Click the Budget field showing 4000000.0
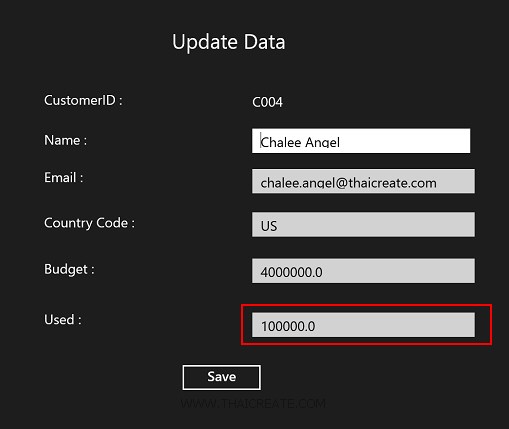 point(363,271)
